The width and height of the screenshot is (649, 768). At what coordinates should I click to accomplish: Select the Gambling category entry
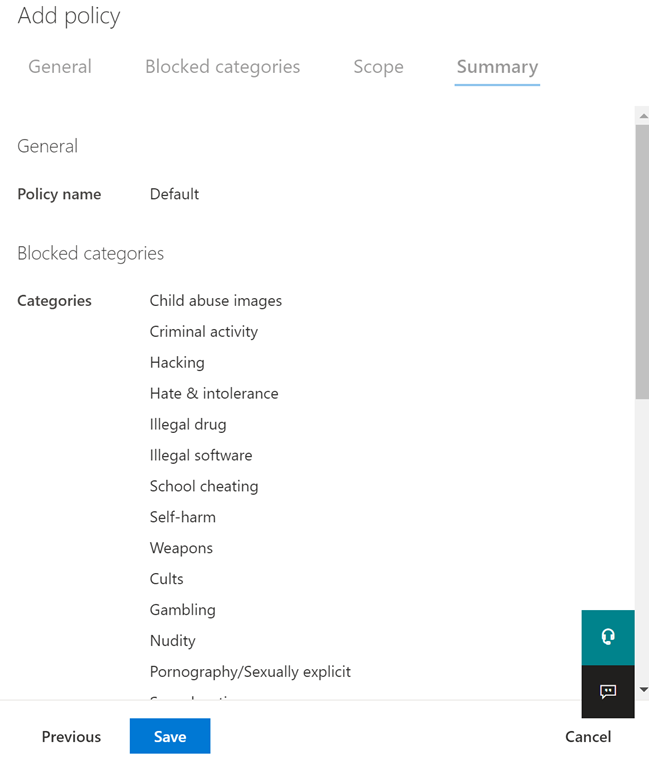pos(182,610)
